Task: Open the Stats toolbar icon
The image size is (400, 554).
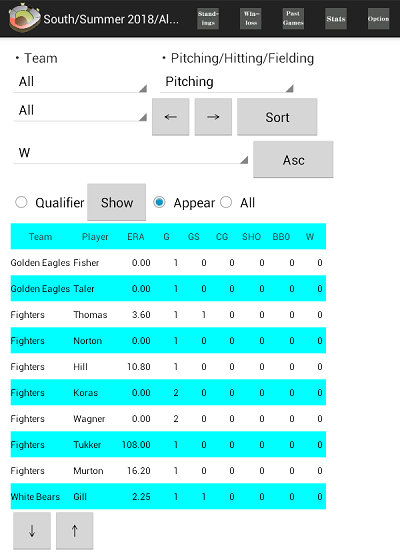Action: (x=336, y=19)
